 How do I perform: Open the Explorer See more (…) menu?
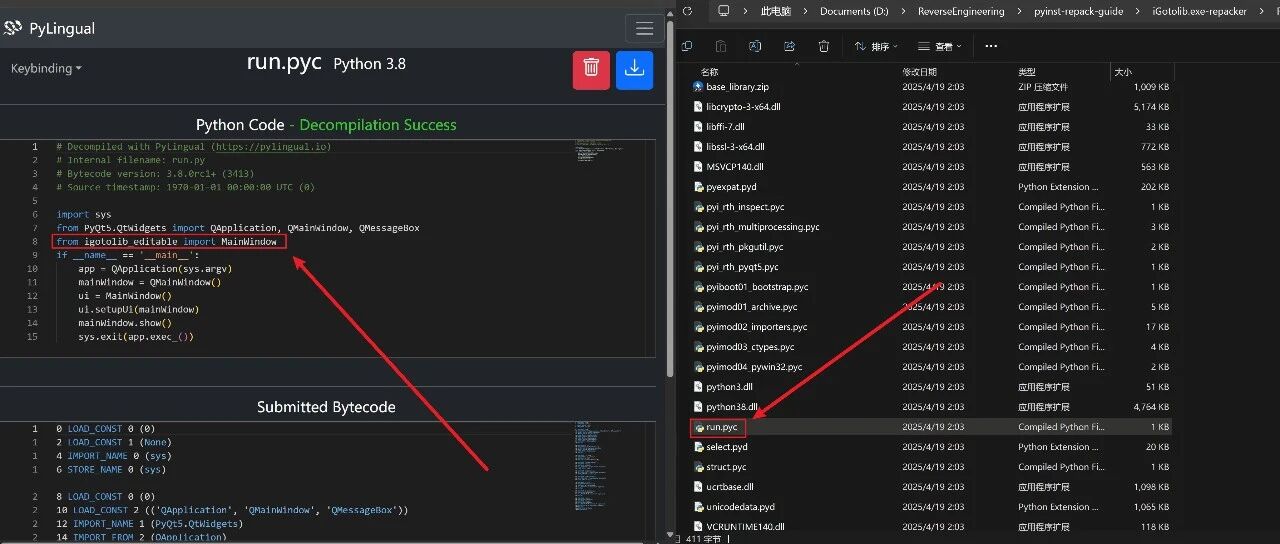click(x=991, y=46)
